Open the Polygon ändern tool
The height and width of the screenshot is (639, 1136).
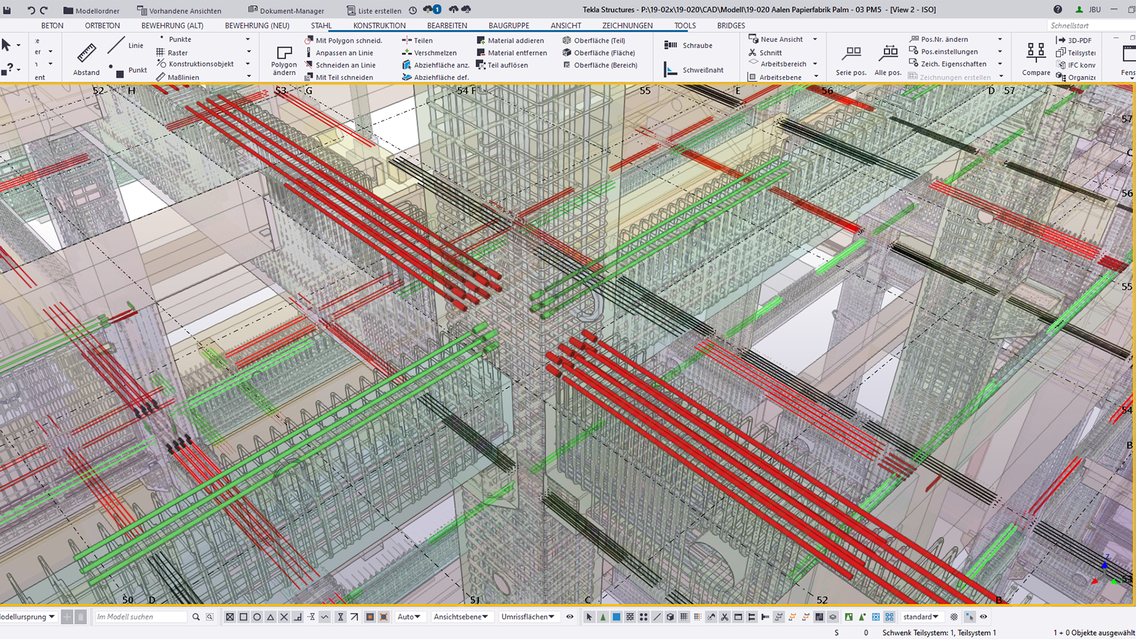pos(284,59)
